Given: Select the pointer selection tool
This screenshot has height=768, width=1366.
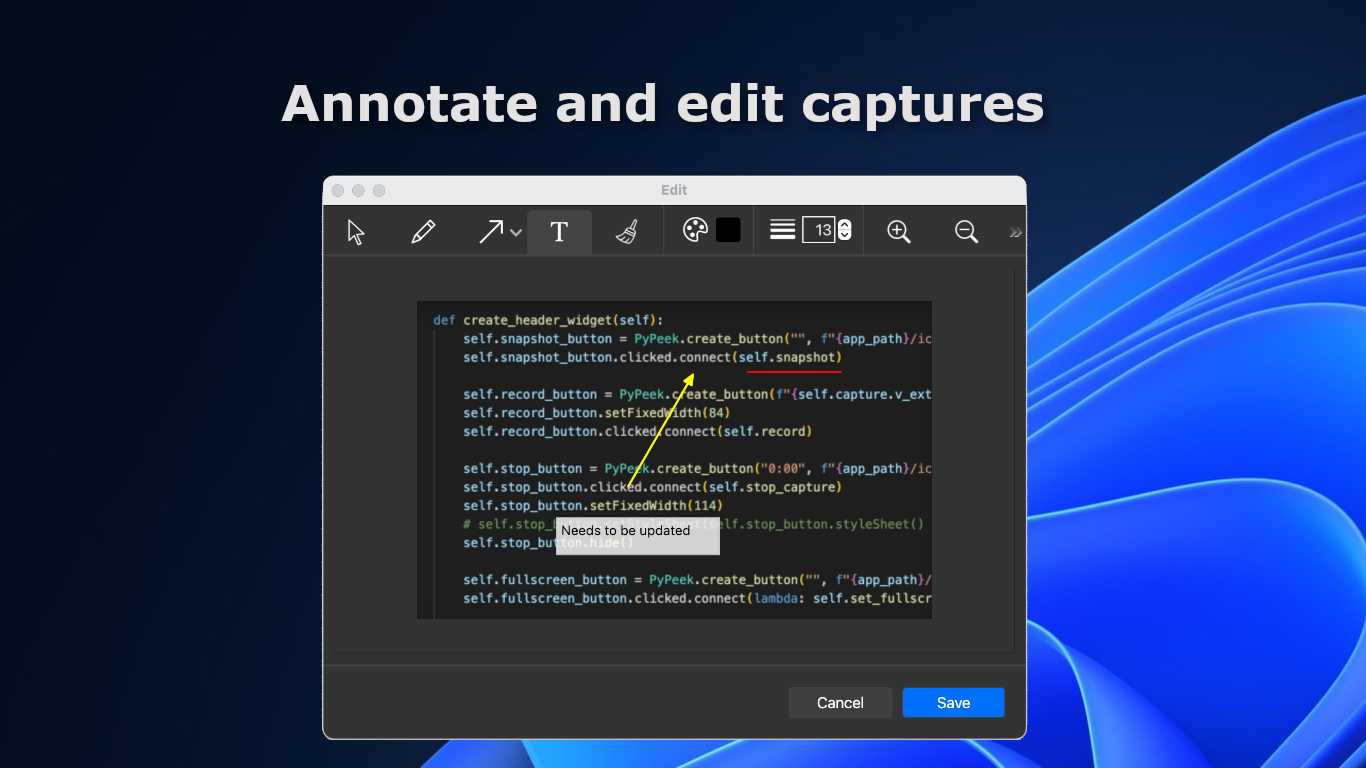Looking at the screenshot, I should (x=356, y=232).
